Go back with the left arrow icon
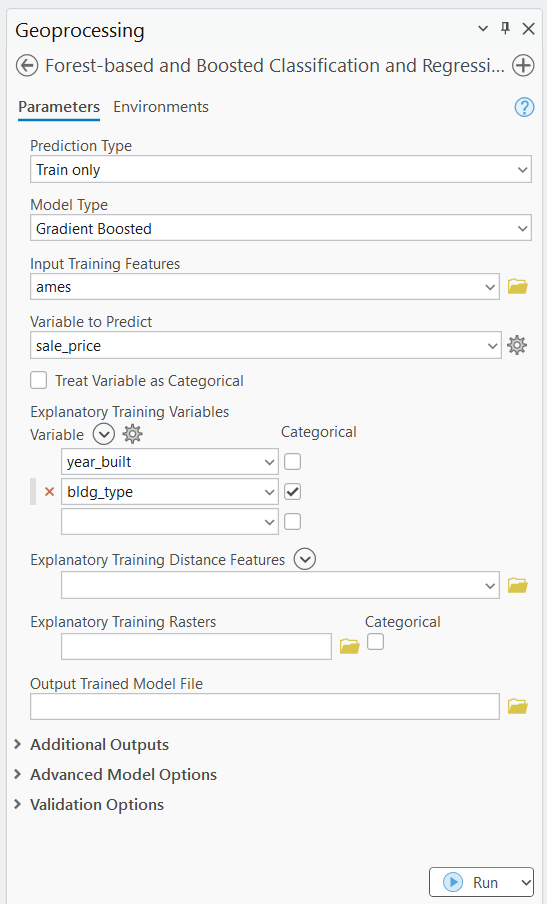Viewport: 547px width, 904px height. point(27,66)
